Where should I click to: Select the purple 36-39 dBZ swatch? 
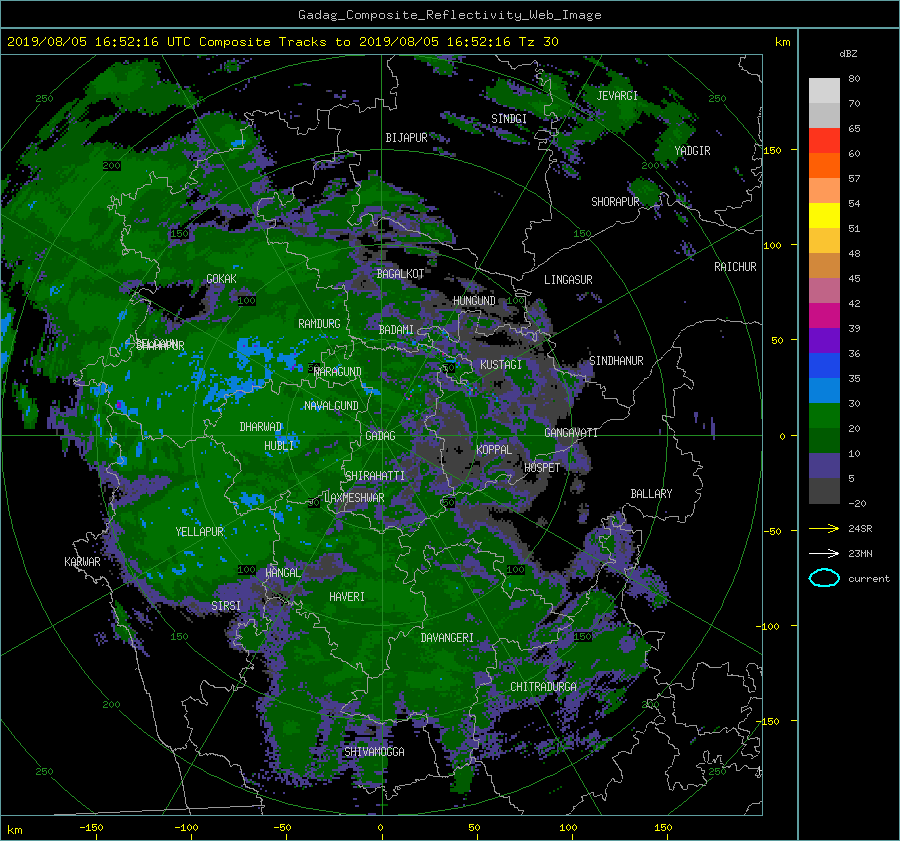tap(824, 340)
